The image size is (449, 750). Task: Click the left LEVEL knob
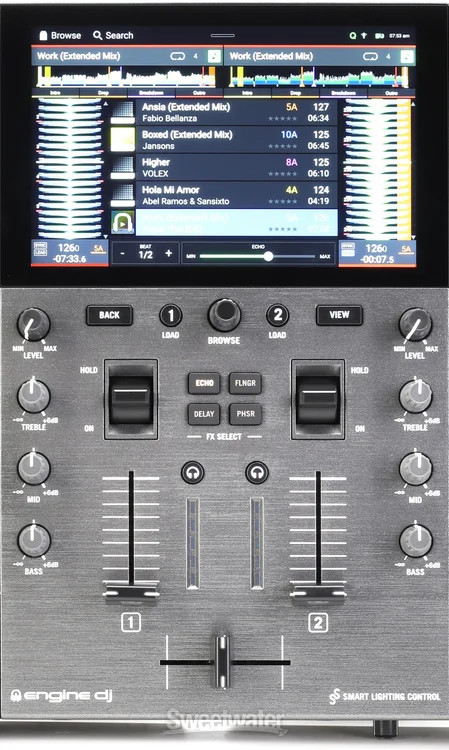pyautogui.click(x=33, y=324)
